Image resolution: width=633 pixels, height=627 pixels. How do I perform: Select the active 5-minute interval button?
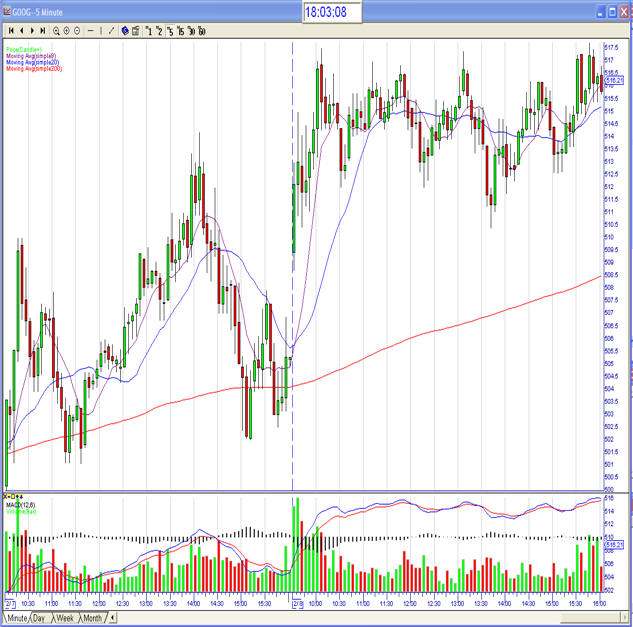click(x=170, y=31)
